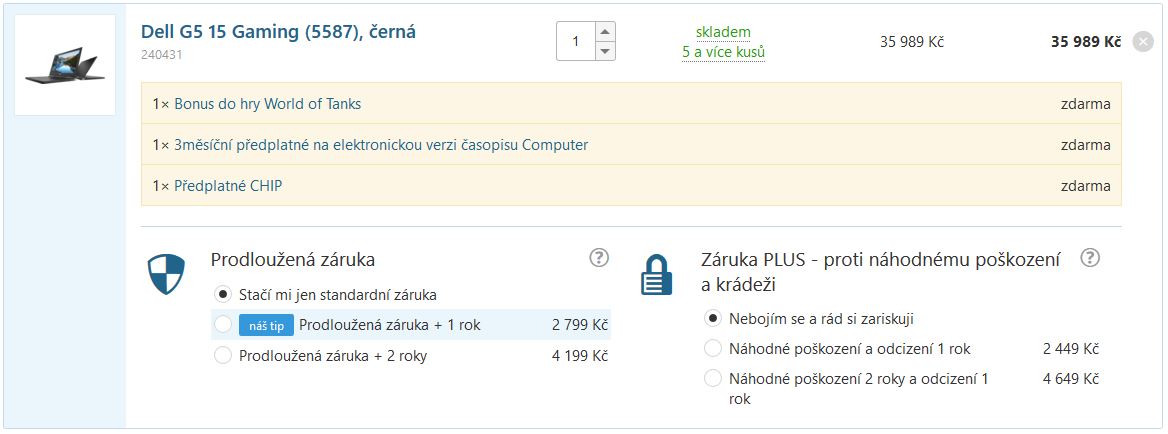Click the padlock icon for Záruka PLUS

click(656, 274)
